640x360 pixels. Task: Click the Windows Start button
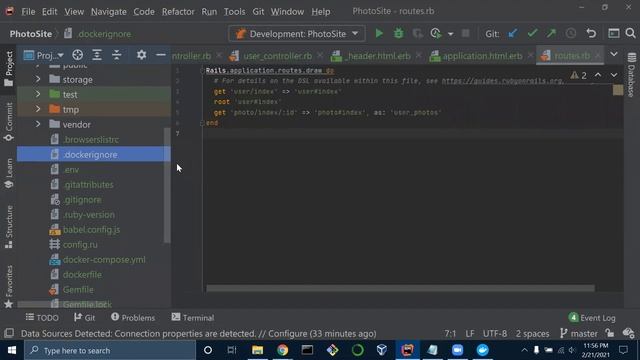point(12,350)
